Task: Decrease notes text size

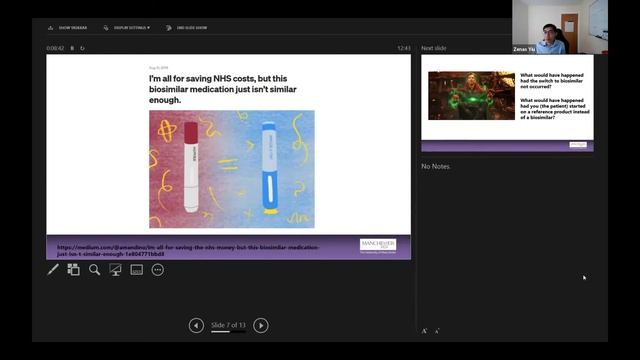Action: 437,331
